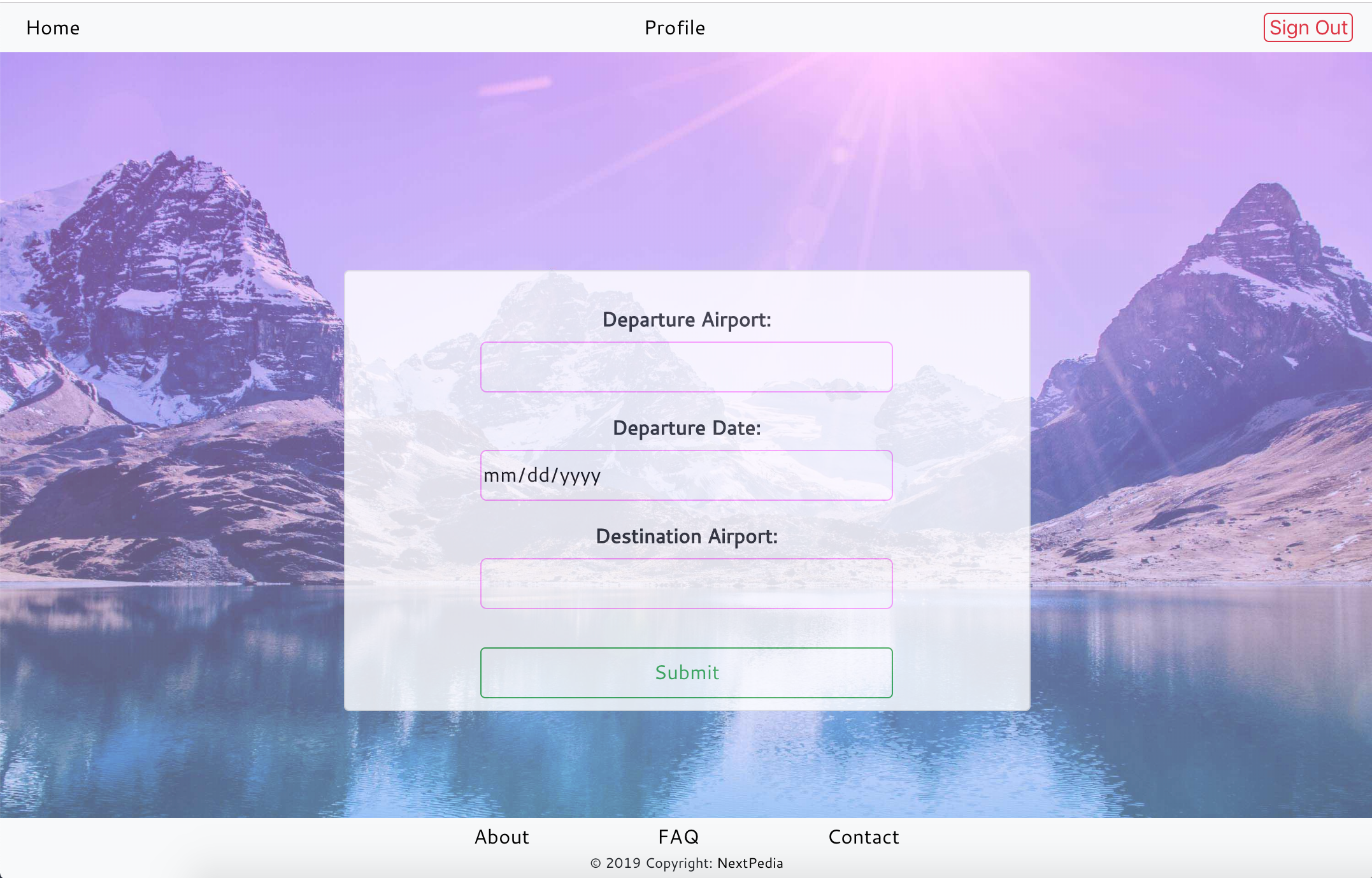Viewport: 1372px width, 878px height.
Task: Click empty space below Destination Airport field
Action: tap(686, 628)
